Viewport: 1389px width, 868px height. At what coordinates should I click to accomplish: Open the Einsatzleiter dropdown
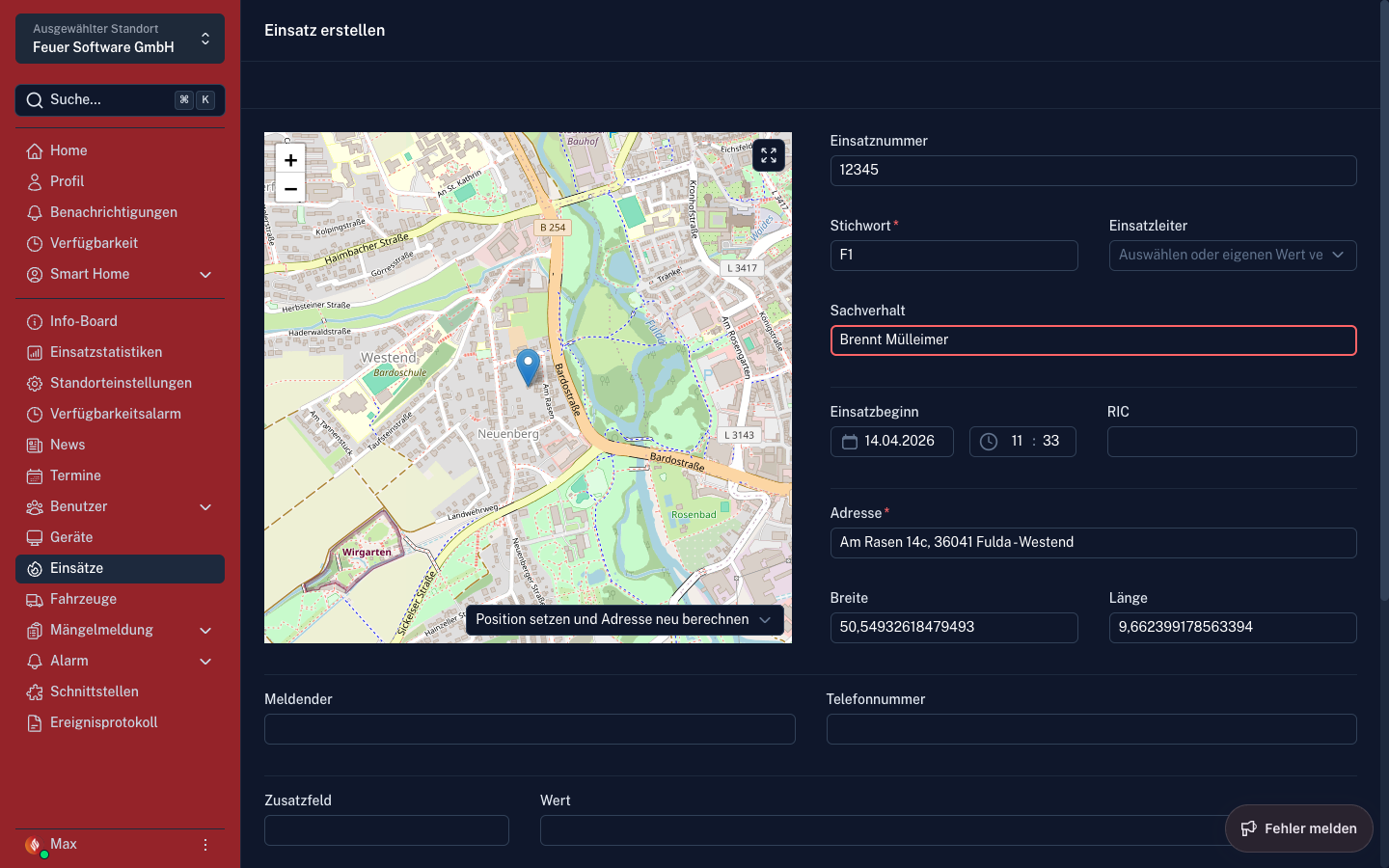point(1233,256)
